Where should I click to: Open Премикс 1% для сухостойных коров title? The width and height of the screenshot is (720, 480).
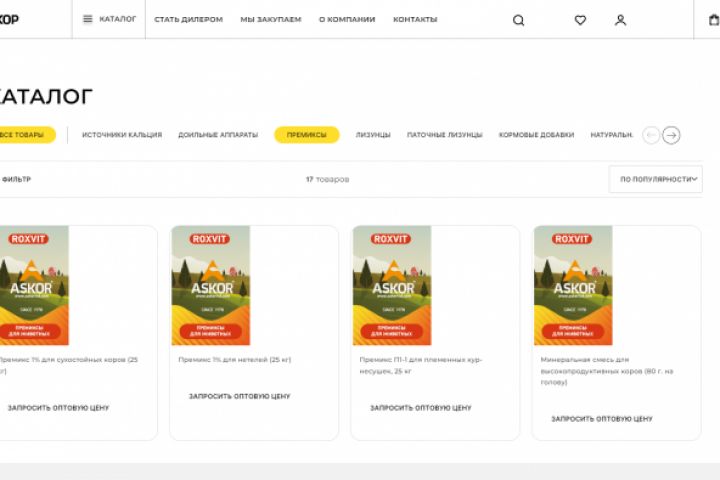coord(68,365)
